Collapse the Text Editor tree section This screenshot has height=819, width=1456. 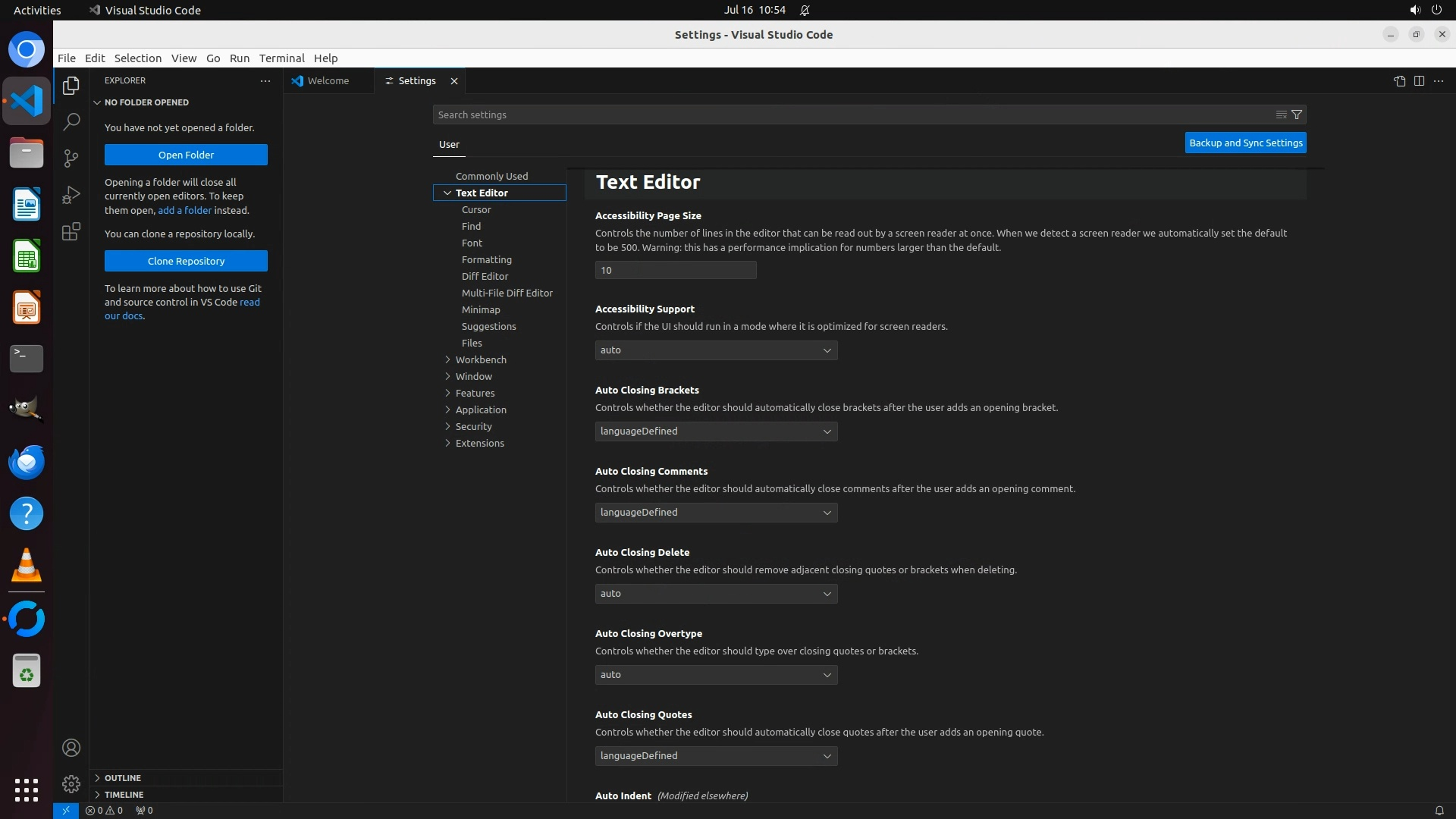pos(447,193)
